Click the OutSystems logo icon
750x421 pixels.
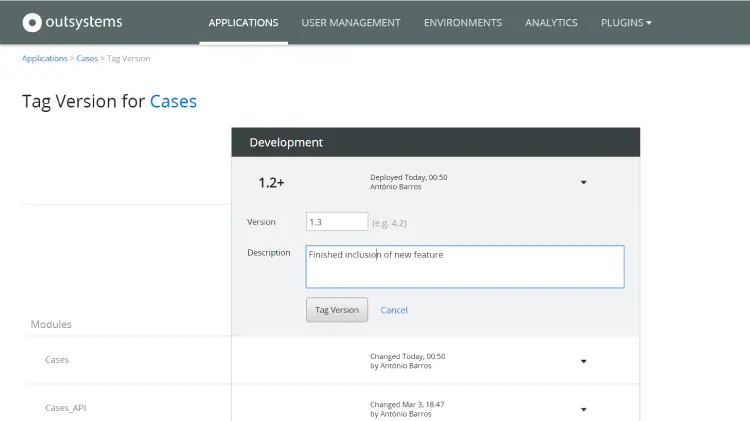[x=32, y=22]
